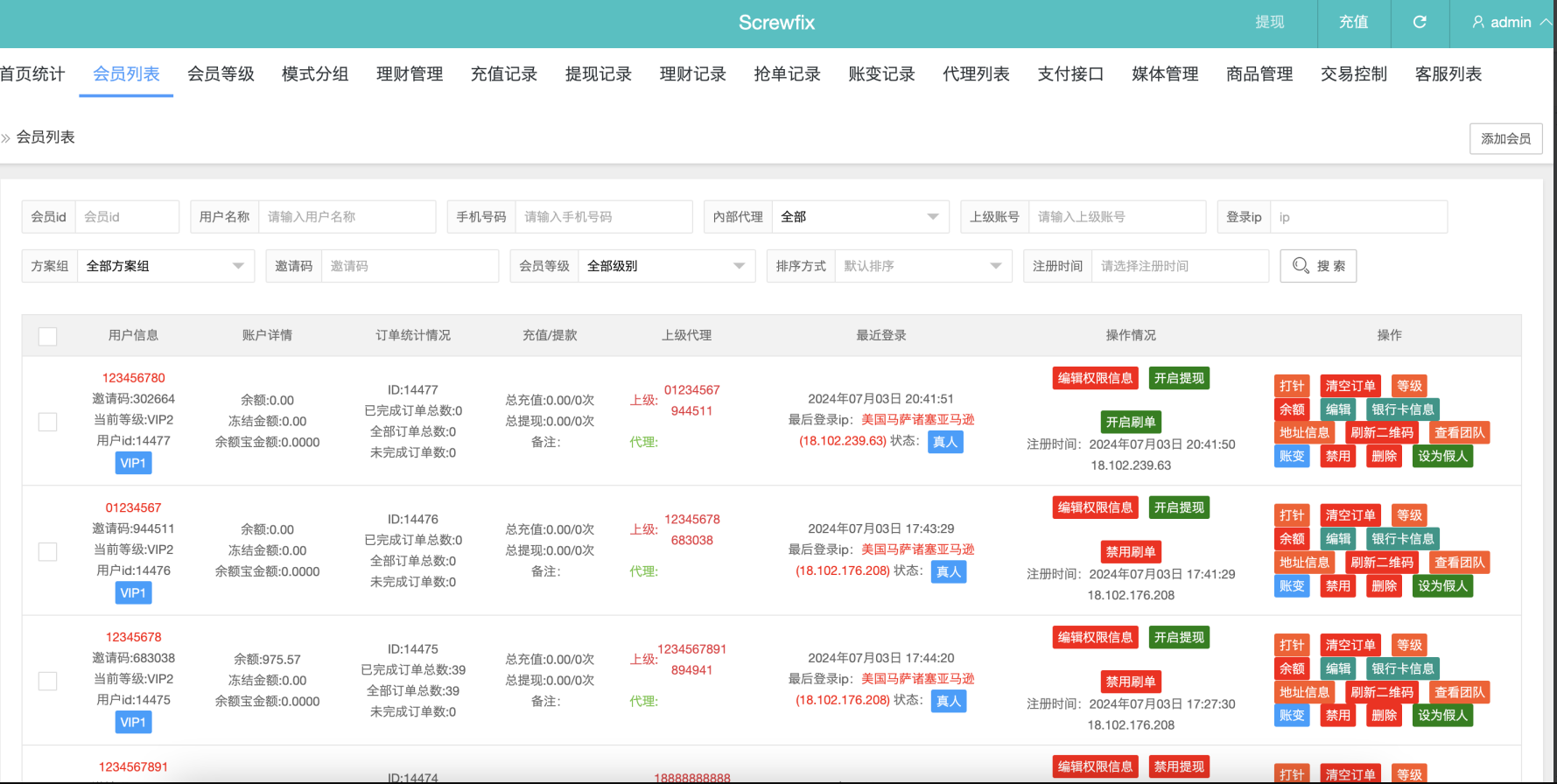This screenshot has height=784, width=1557.
Task: Check the row checkbox for user 01234567
Action: [48, 551]
